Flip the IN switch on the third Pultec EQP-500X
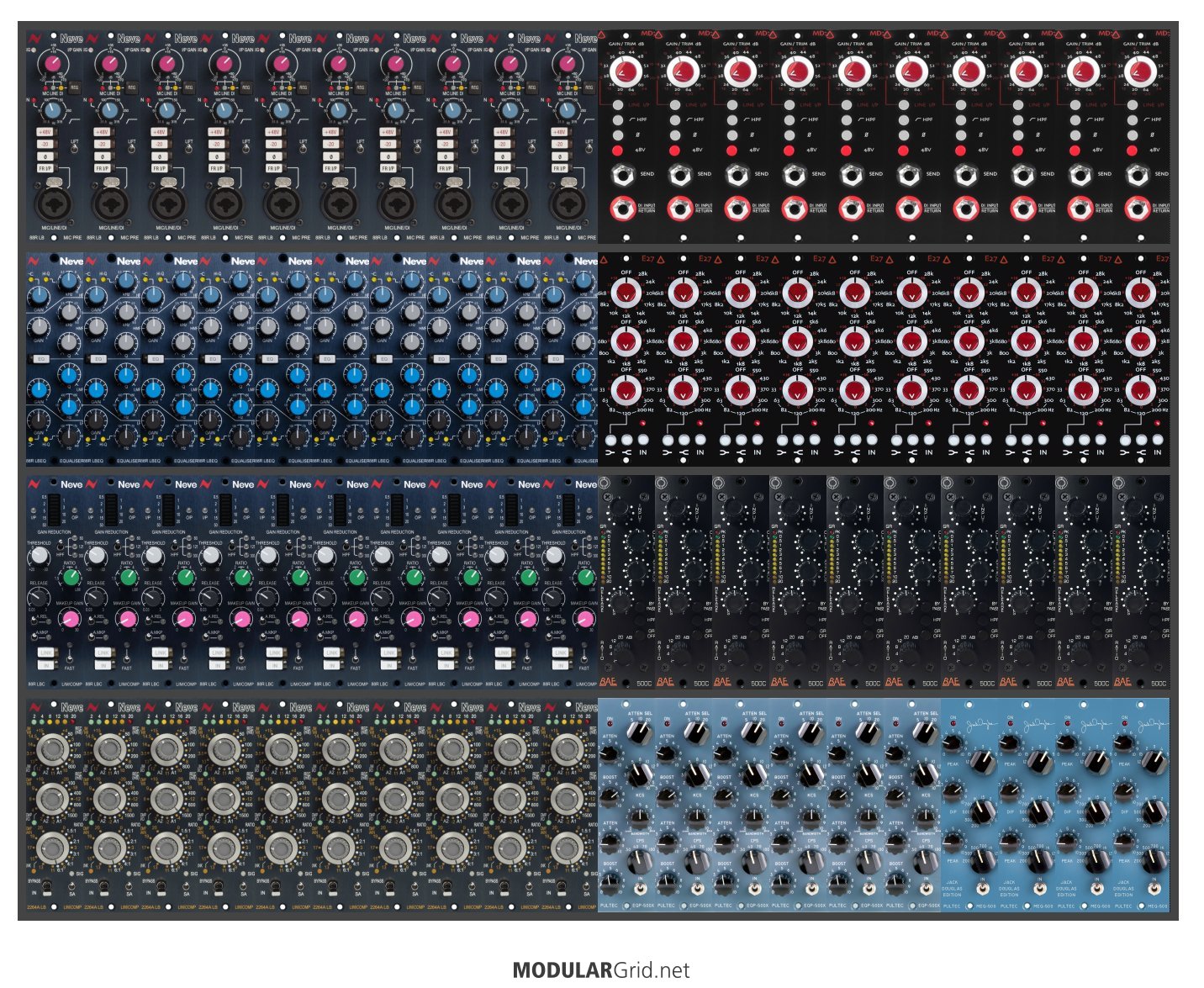Image resolution: width=1204 pixels, height=988 pixels. (x=755, y=889)
